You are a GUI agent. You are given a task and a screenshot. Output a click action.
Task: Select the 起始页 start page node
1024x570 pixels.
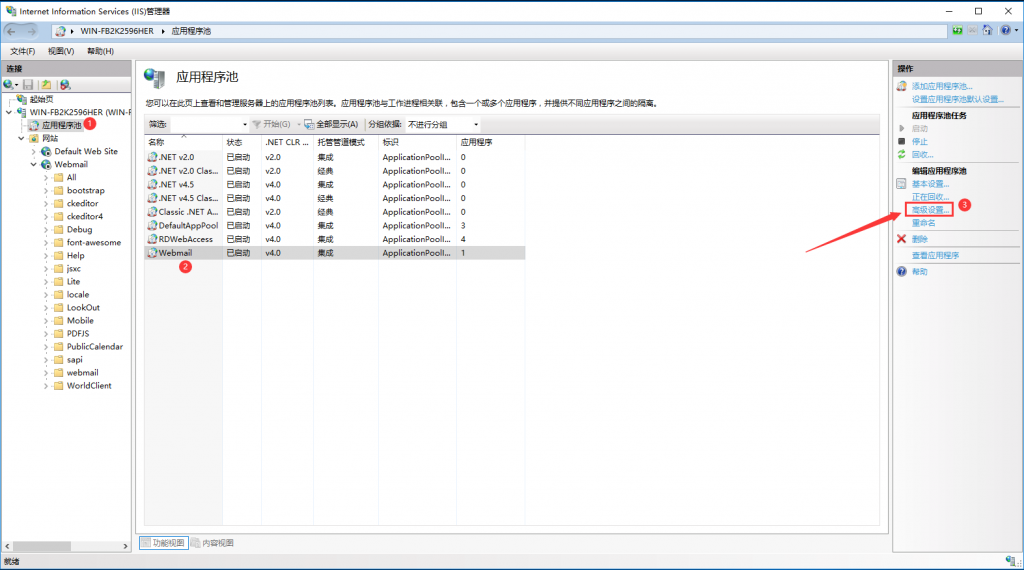click(41, 99)
